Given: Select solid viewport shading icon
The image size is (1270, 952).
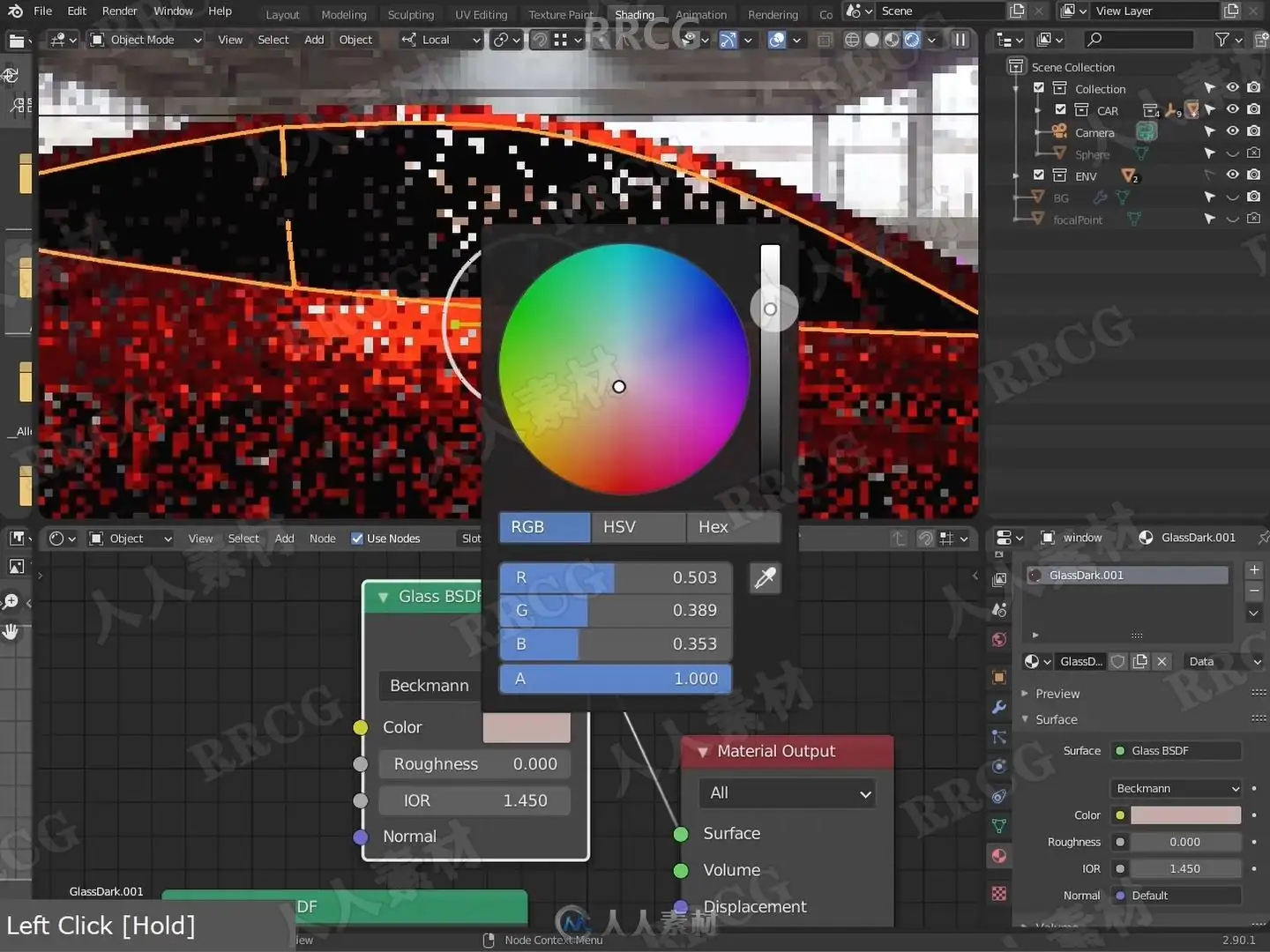Looking at the screenshot, I should (x=872, y=40).
